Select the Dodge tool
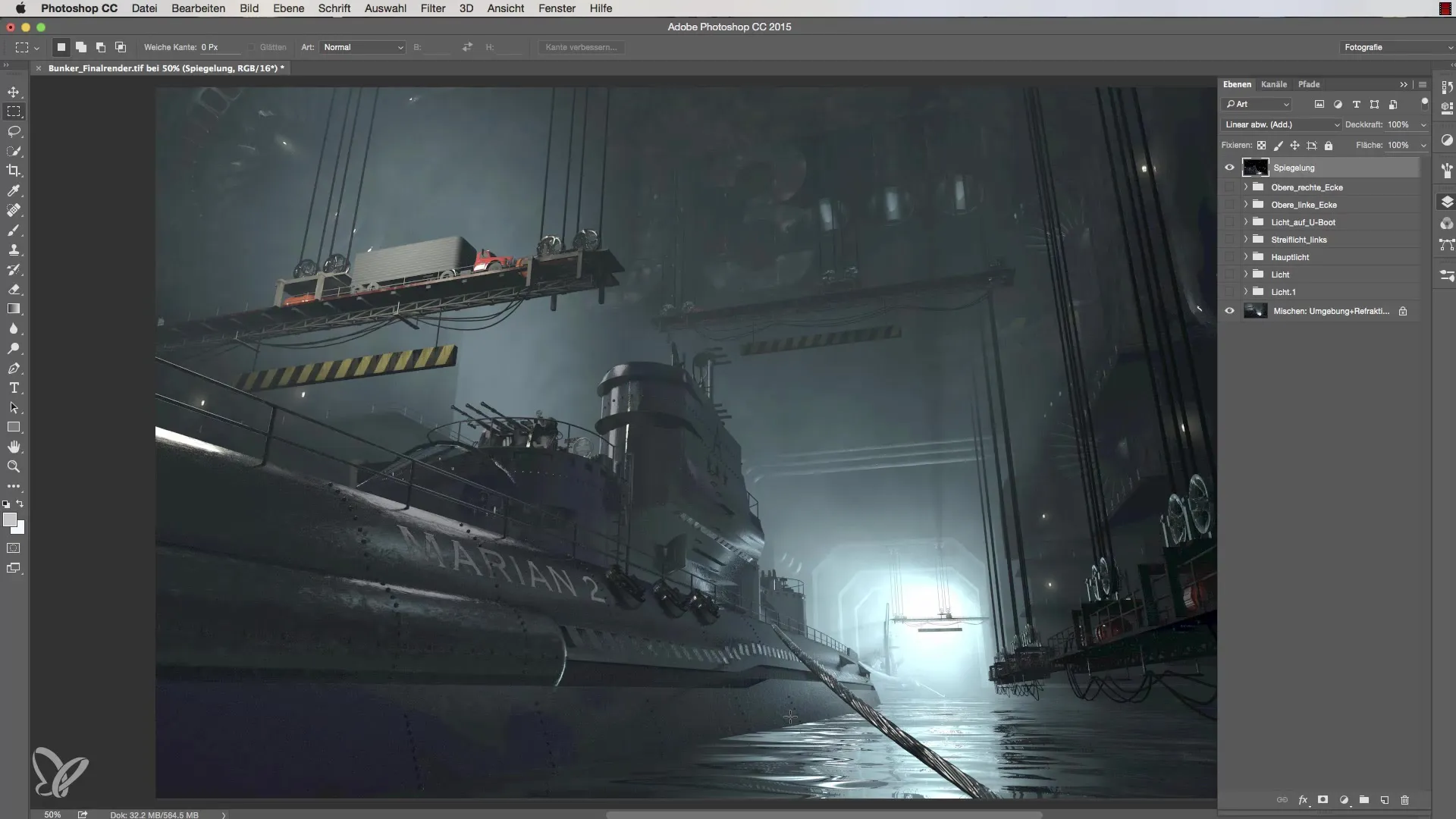Viewport: 1456px width, 819px height. [14, 348]
